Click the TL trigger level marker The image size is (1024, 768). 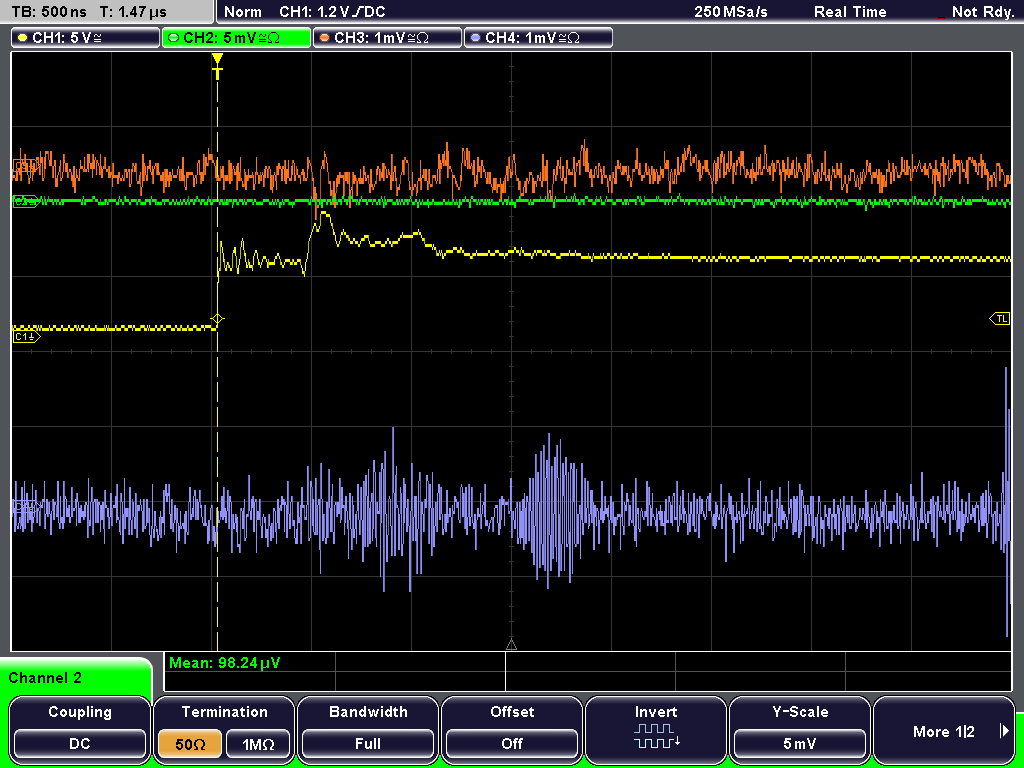tap(1000, 319)
